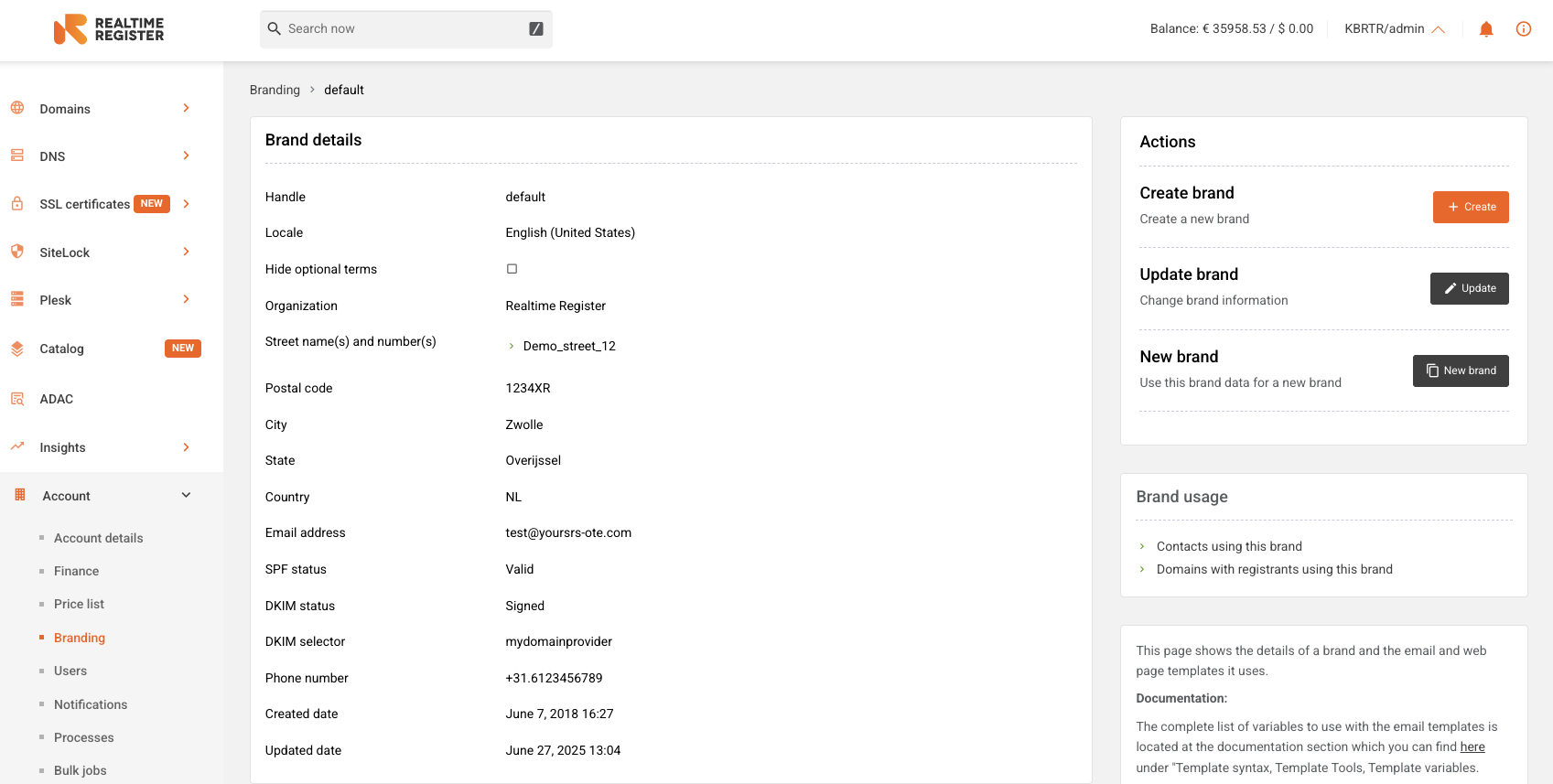Viewport: 1553px width, 784px height.
Task: Toggle the Hide optional terms checkbox
Action: pos(512,269)
